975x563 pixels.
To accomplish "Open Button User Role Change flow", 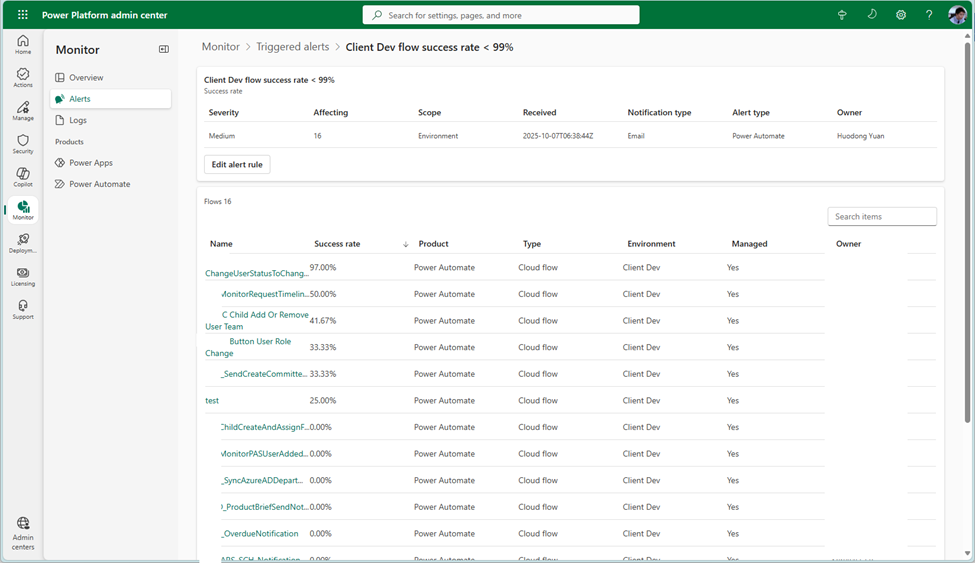I will coord(248,347).
